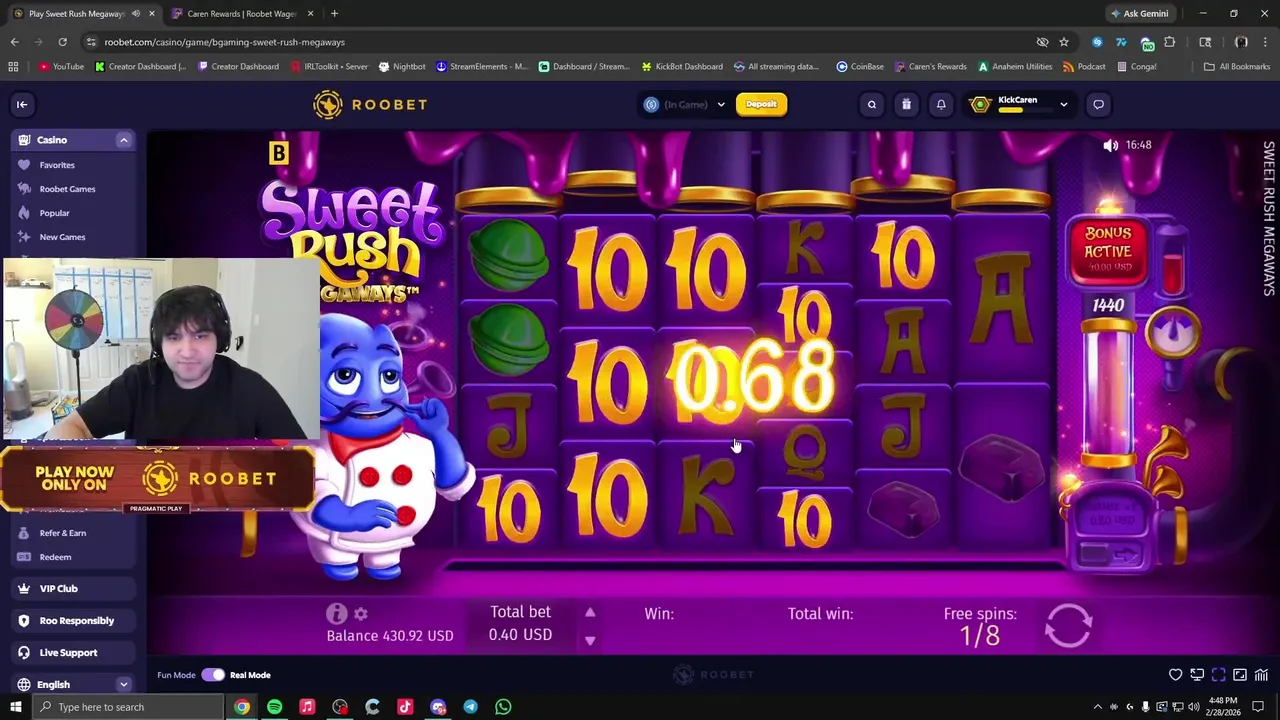Open VIP Club

point(73,589)
